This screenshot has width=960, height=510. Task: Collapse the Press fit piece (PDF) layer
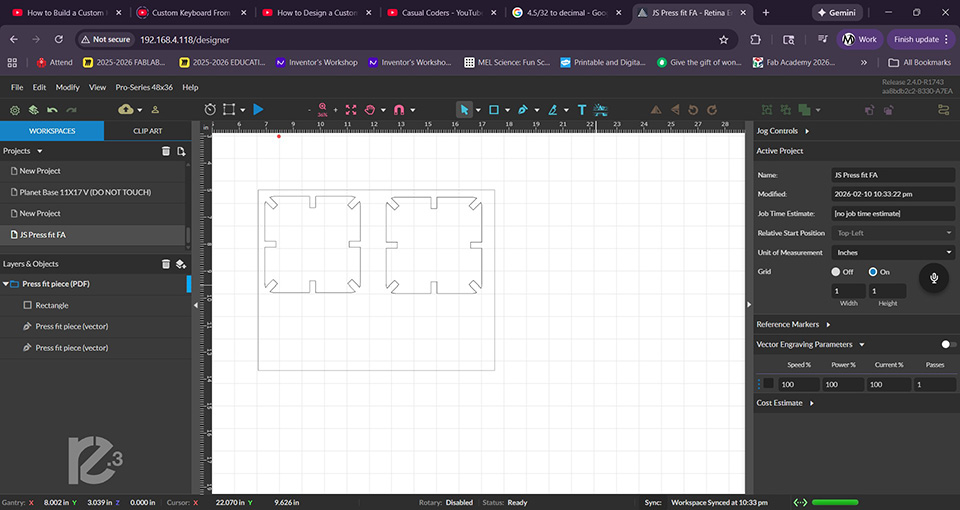pos(5,284)
